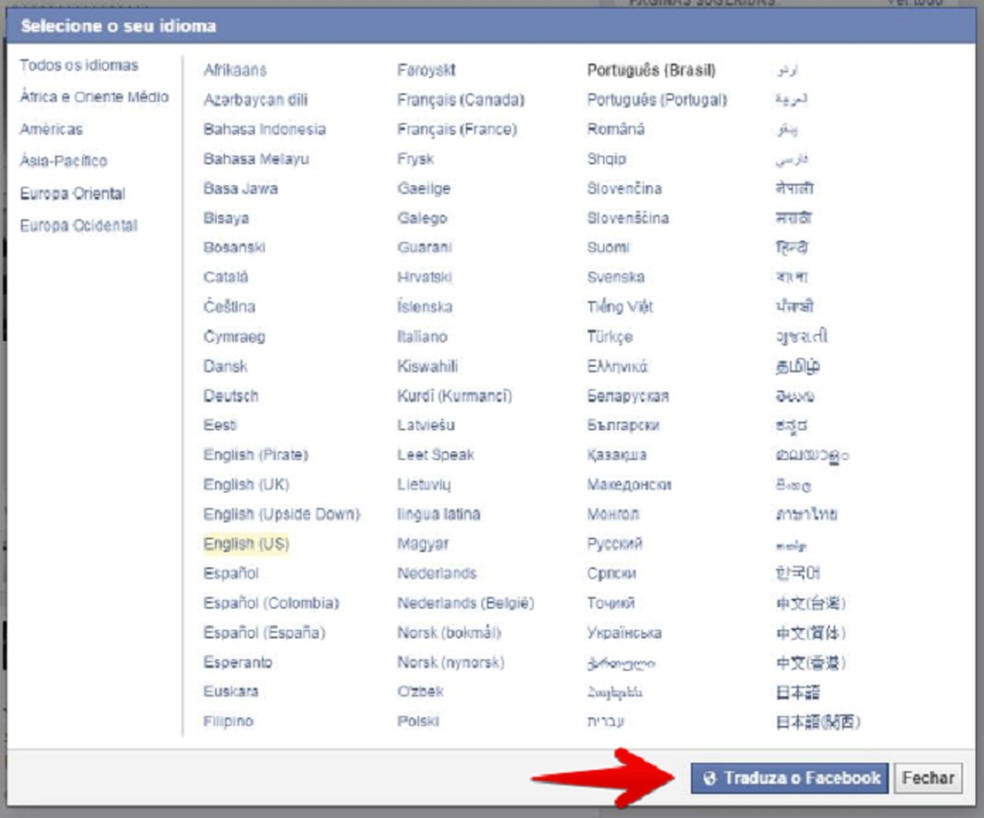The width and height of the screenshot is (984, 818).
Task: Select Esperanto language
Action: pyautogui.click(x=238, y=662)
